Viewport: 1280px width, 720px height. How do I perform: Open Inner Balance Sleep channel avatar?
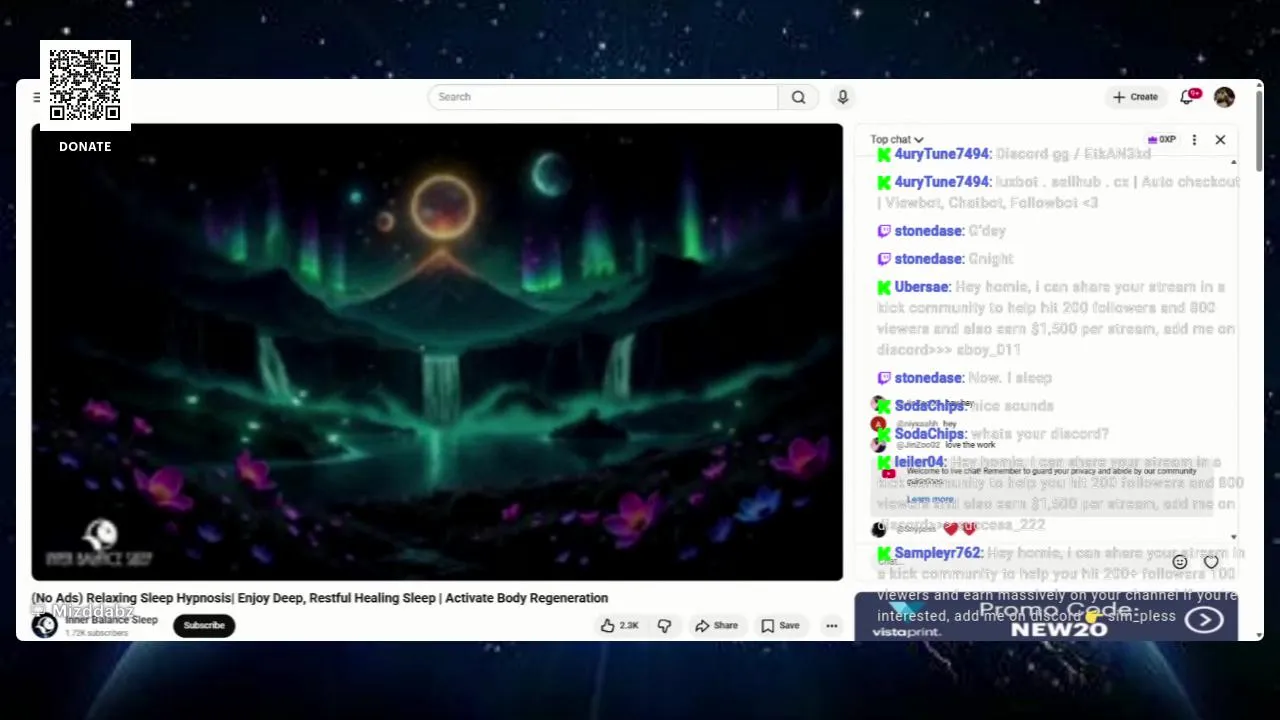pos(44,626)
